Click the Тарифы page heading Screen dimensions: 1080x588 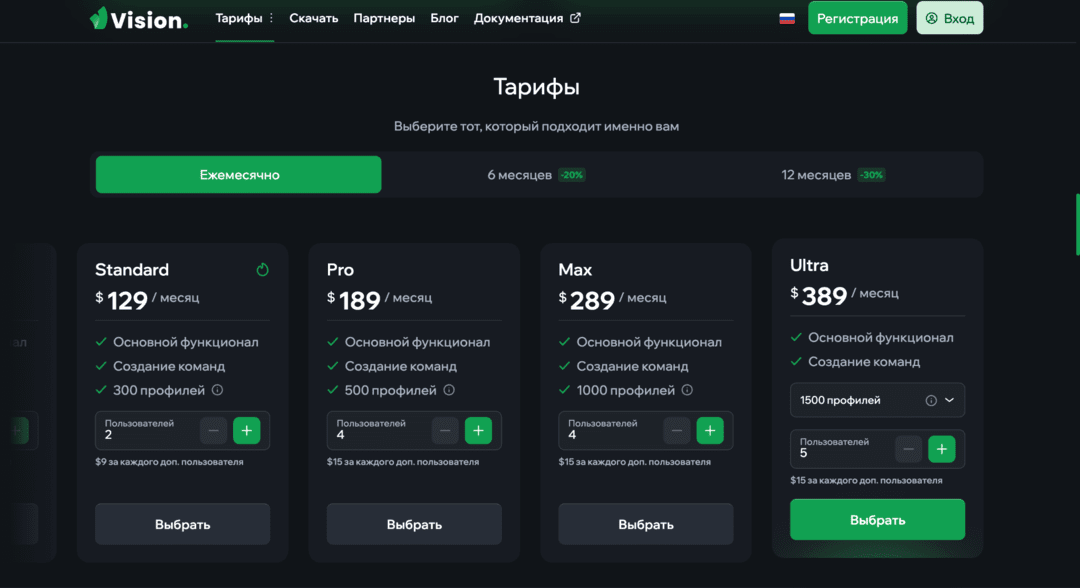537,87
